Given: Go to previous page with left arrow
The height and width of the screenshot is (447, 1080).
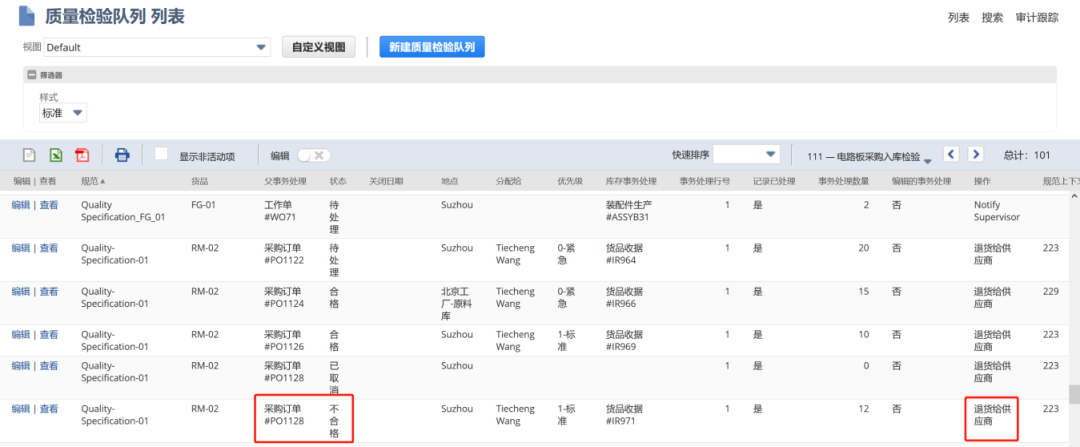Looking at the screenshot, I should 951,154.
